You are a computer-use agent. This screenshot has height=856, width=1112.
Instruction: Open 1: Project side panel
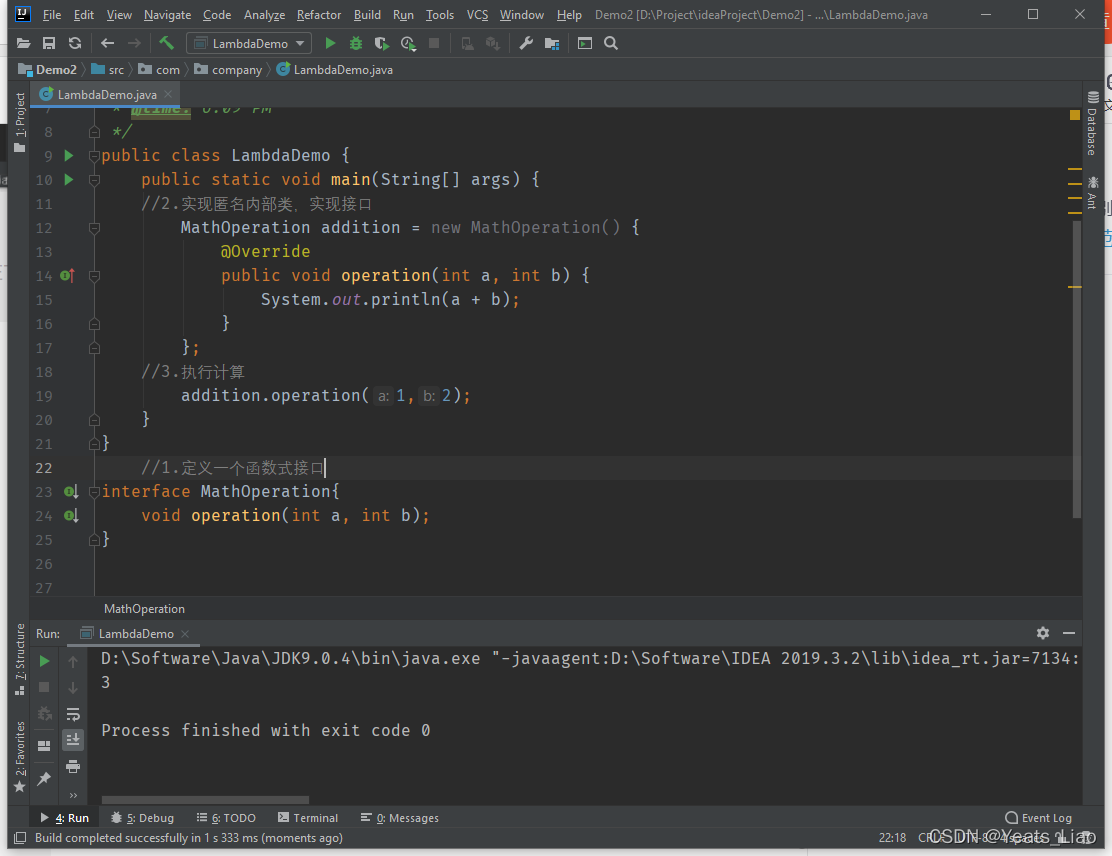(20, 122)
